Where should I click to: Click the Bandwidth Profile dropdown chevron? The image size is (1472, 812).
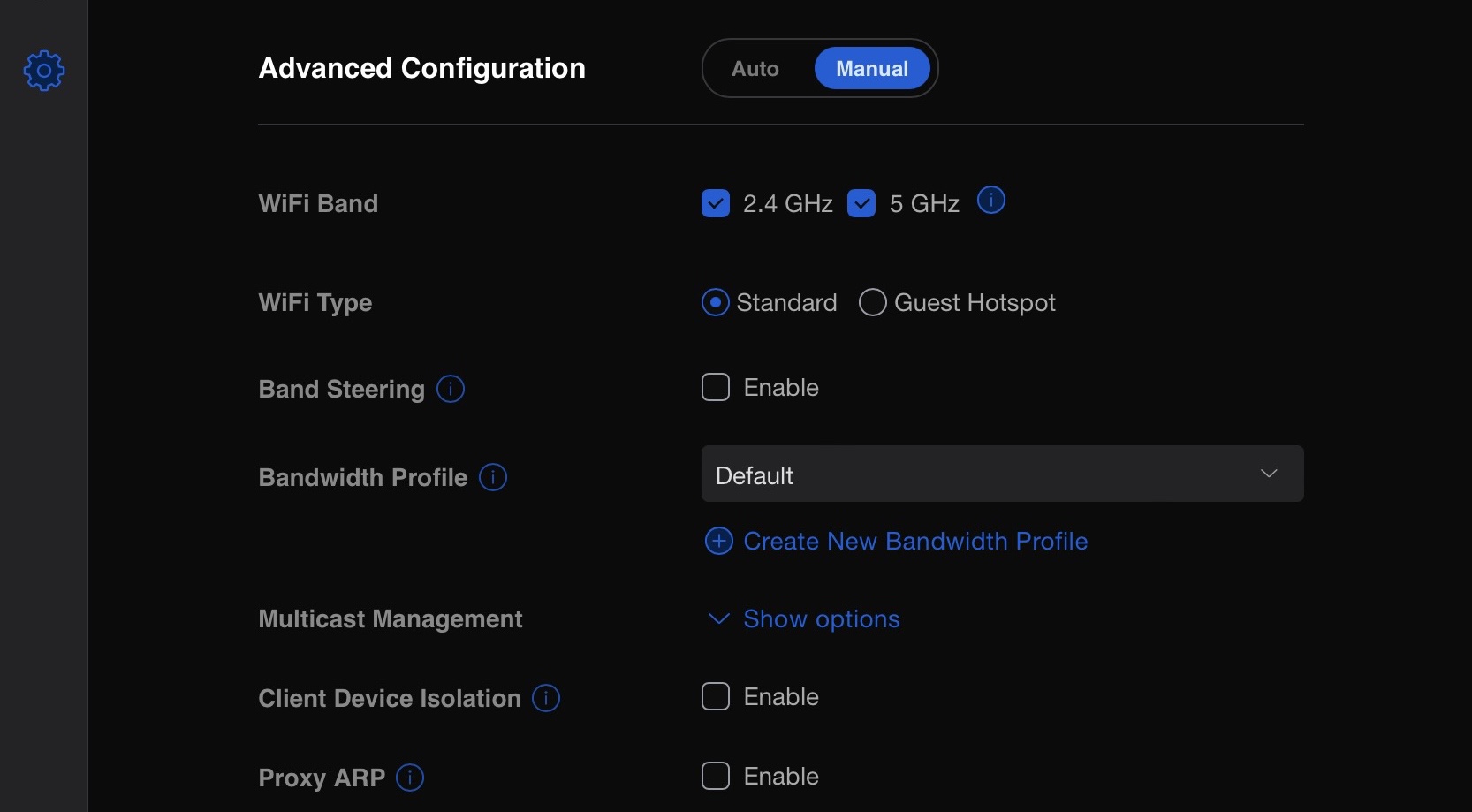1269,474
